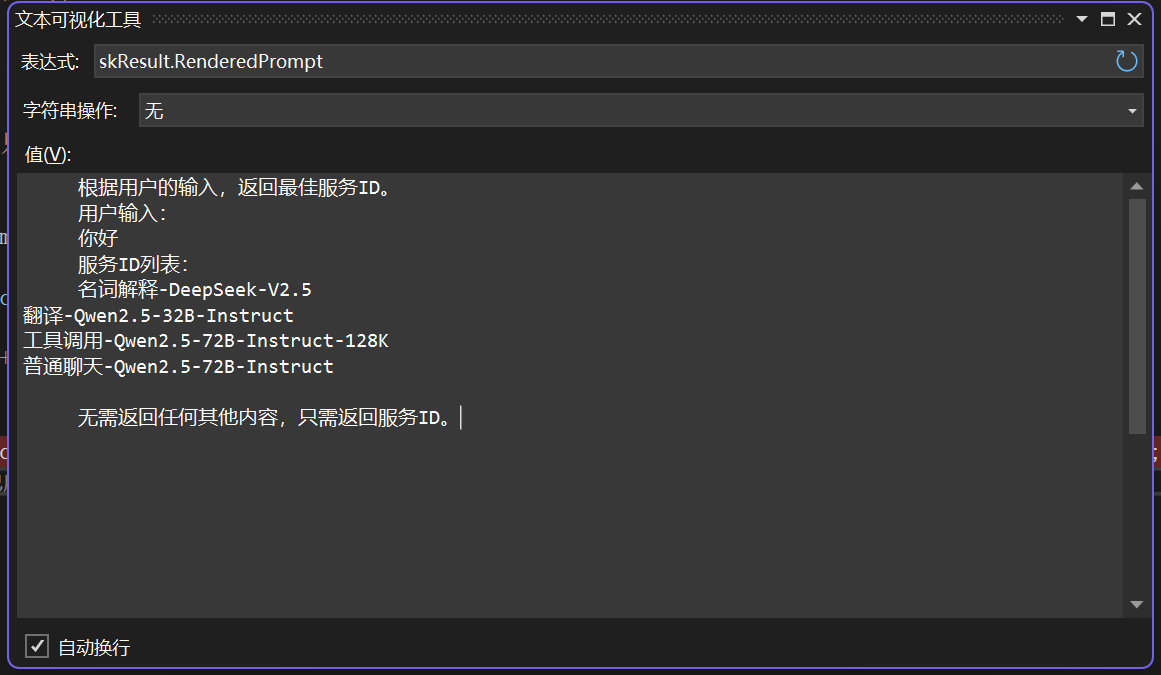Click the refresh icon beside the expression field
Viewport: 1161px width, 675px height.
(x=1126, y=62)
